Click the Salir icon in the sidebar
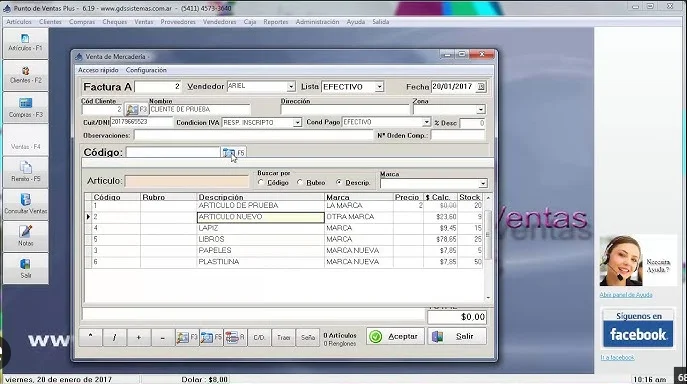Screen dimensions: 687x384 click(25, 268)
